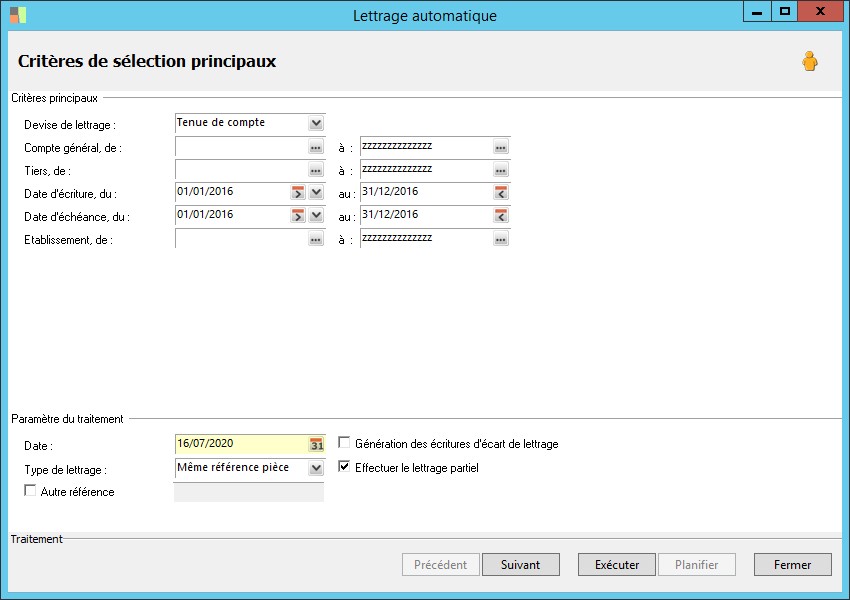Image resolution: width=850 pixels, height=600 pixels.
Task: Click the Tiers end value input field
Action: click(425, 170)
